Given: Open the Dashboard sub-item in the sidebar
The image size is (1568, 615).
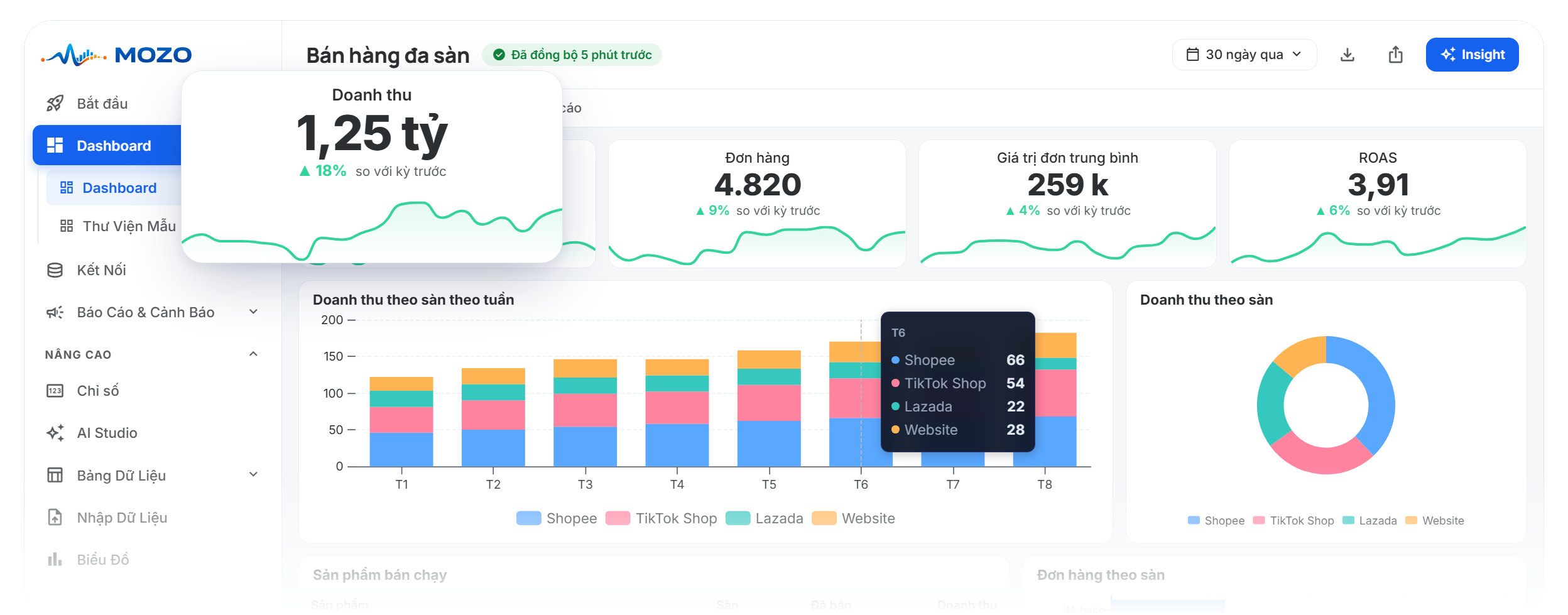Looking at the screenshot, I should (114, 188).
